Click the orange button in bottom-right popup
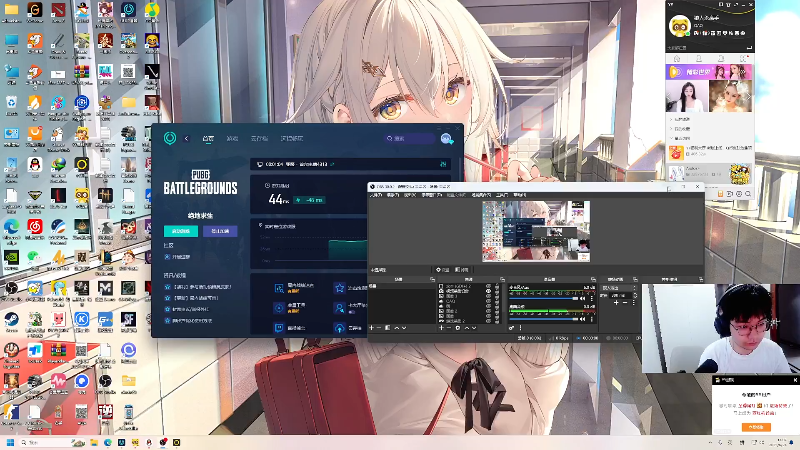 (x=756, y=427)
